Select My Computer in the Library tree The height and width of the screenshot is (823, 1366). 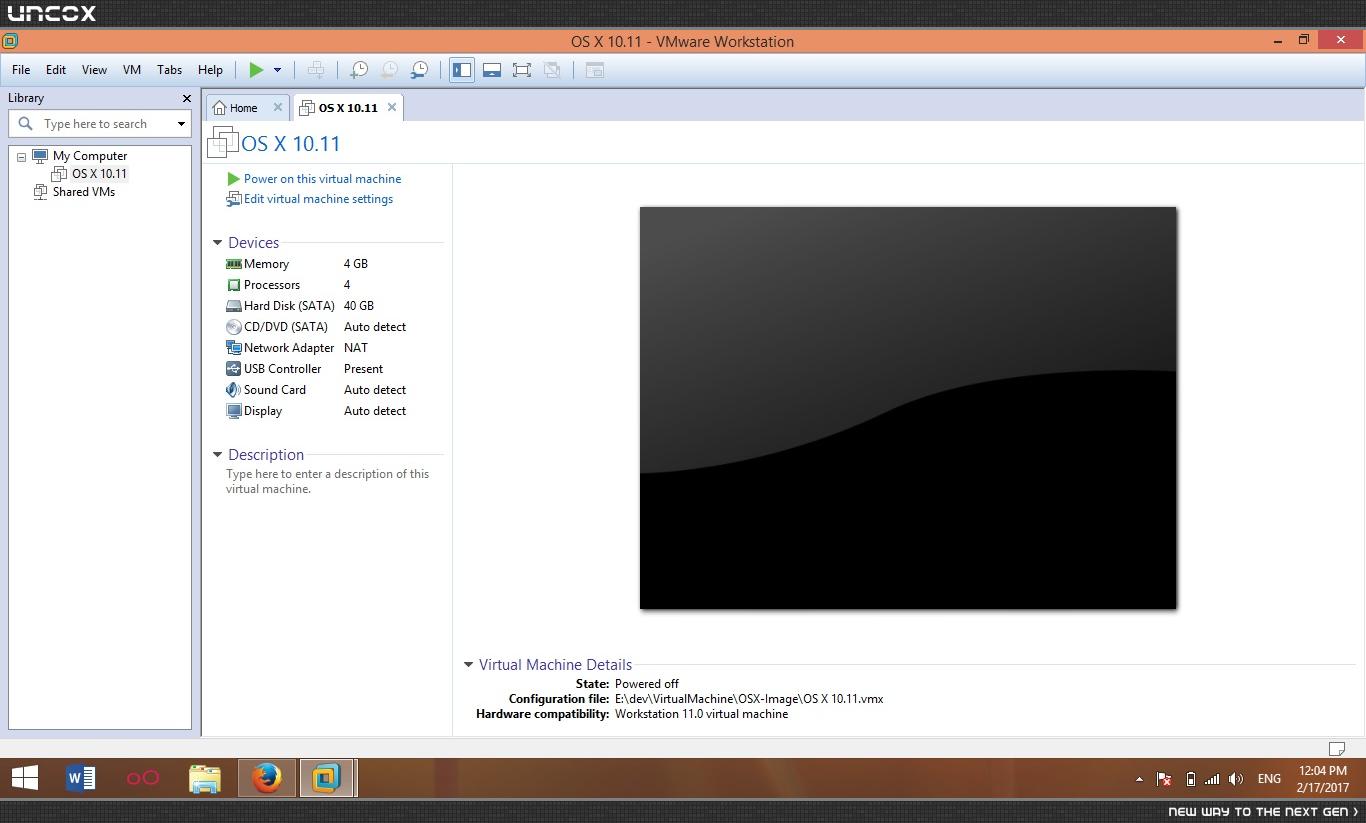[90, 156]
